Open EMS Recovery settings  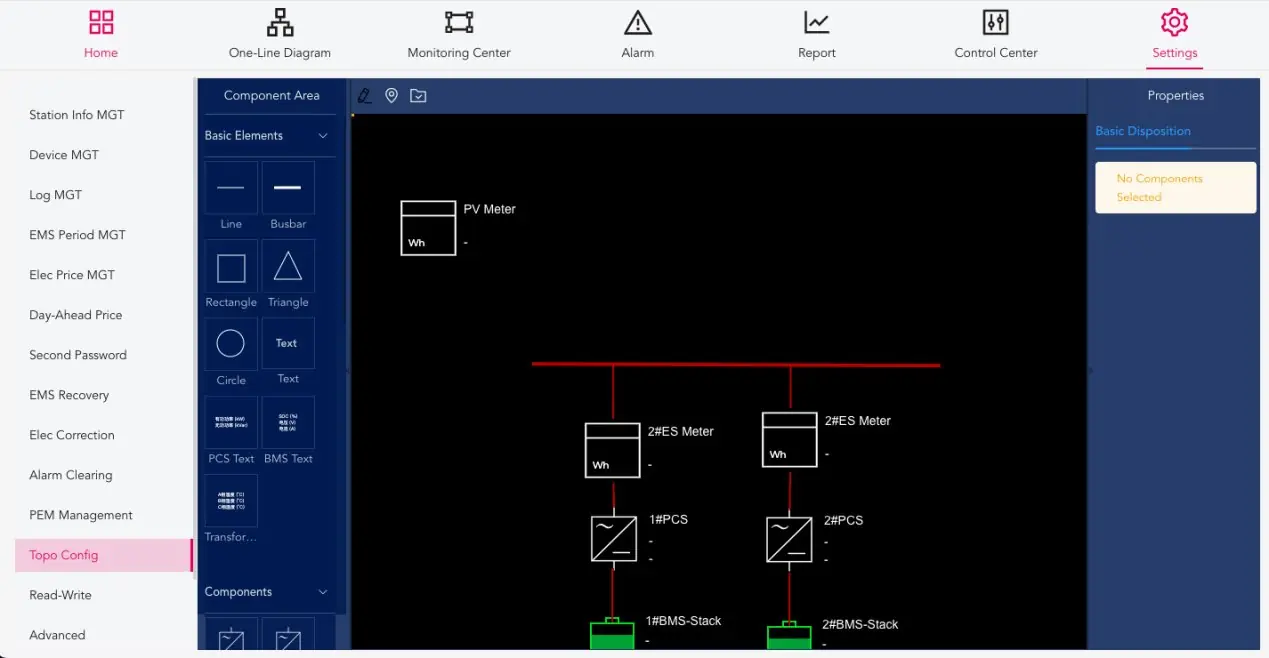point(69,395)
